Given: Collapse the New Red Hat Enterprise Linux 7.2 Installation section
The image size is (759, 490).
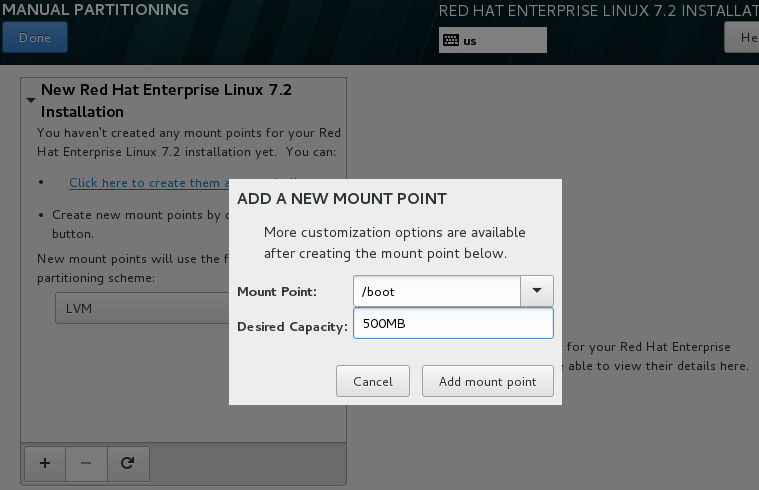Looking at the screenshot, I should [x=31, y=100].
